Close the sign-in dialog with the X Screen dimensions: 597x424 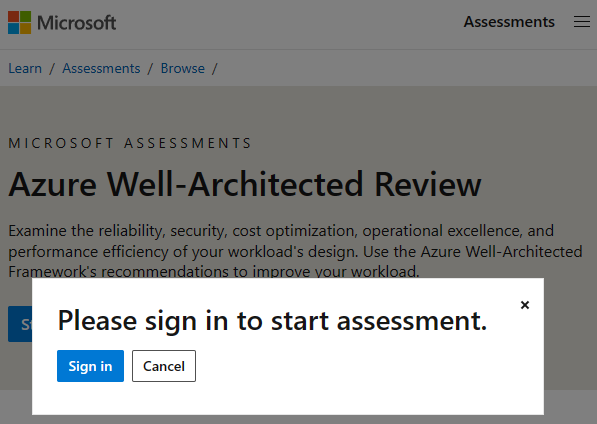pos(525,305)
